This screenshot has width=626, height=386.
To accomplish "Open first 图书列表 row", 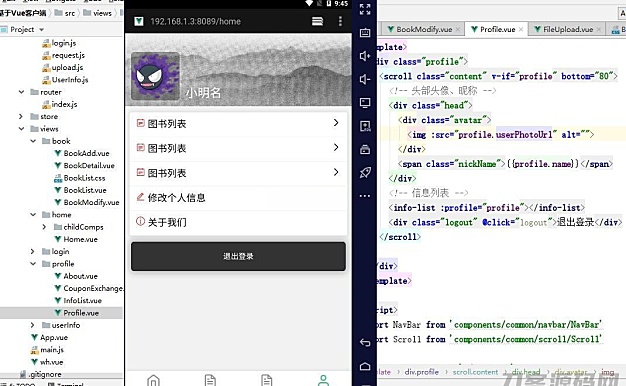I will coord(238,124).
